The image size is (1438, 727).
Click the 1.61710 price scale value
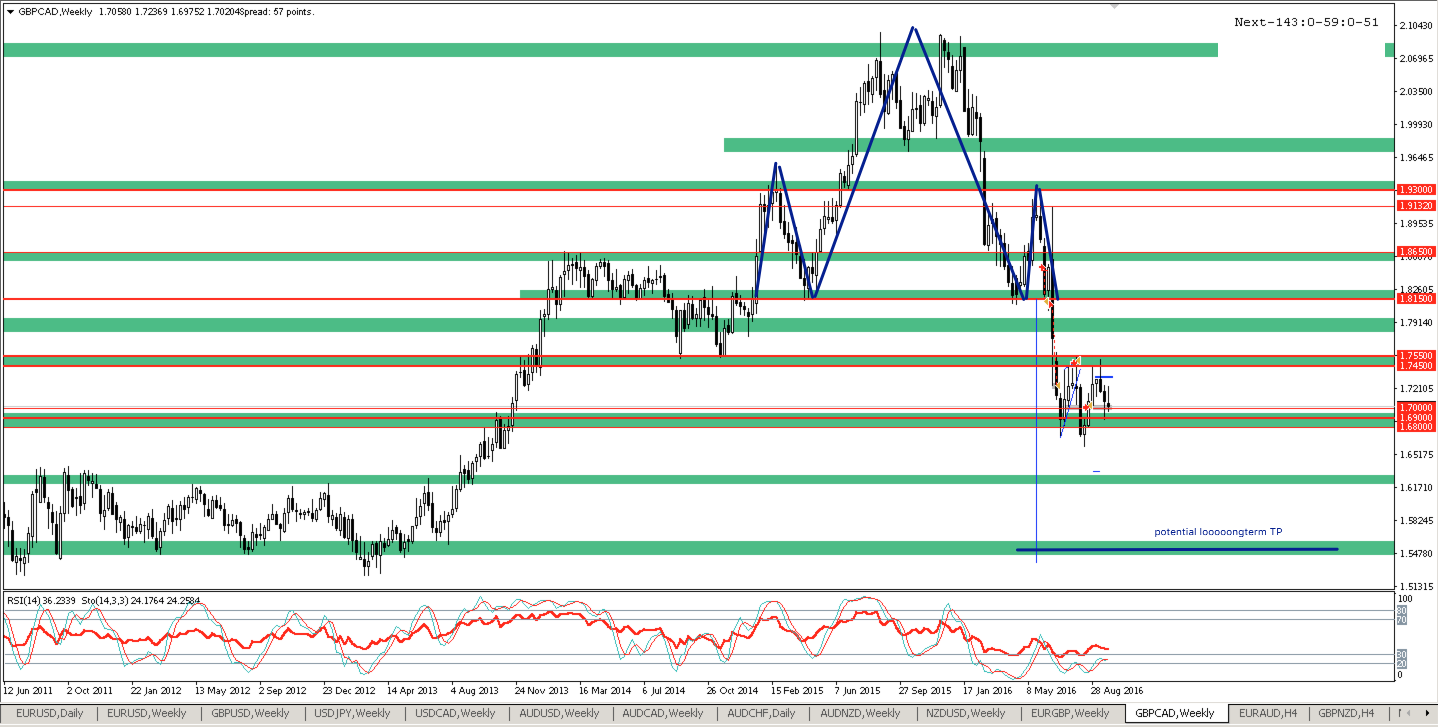1417,487
